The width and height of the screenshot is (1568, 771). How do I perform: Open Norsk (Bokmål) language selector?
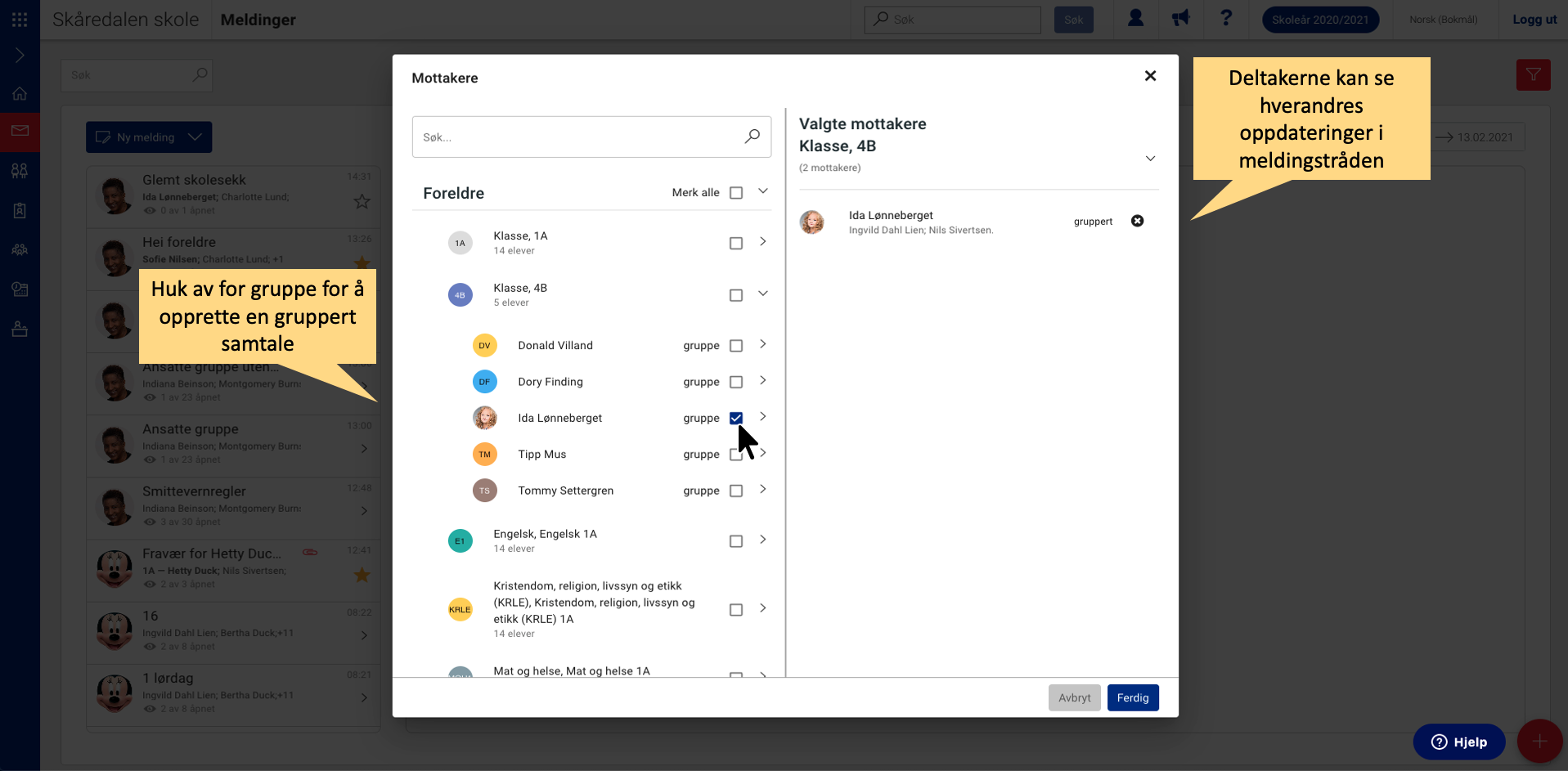tap(1443, 20)
